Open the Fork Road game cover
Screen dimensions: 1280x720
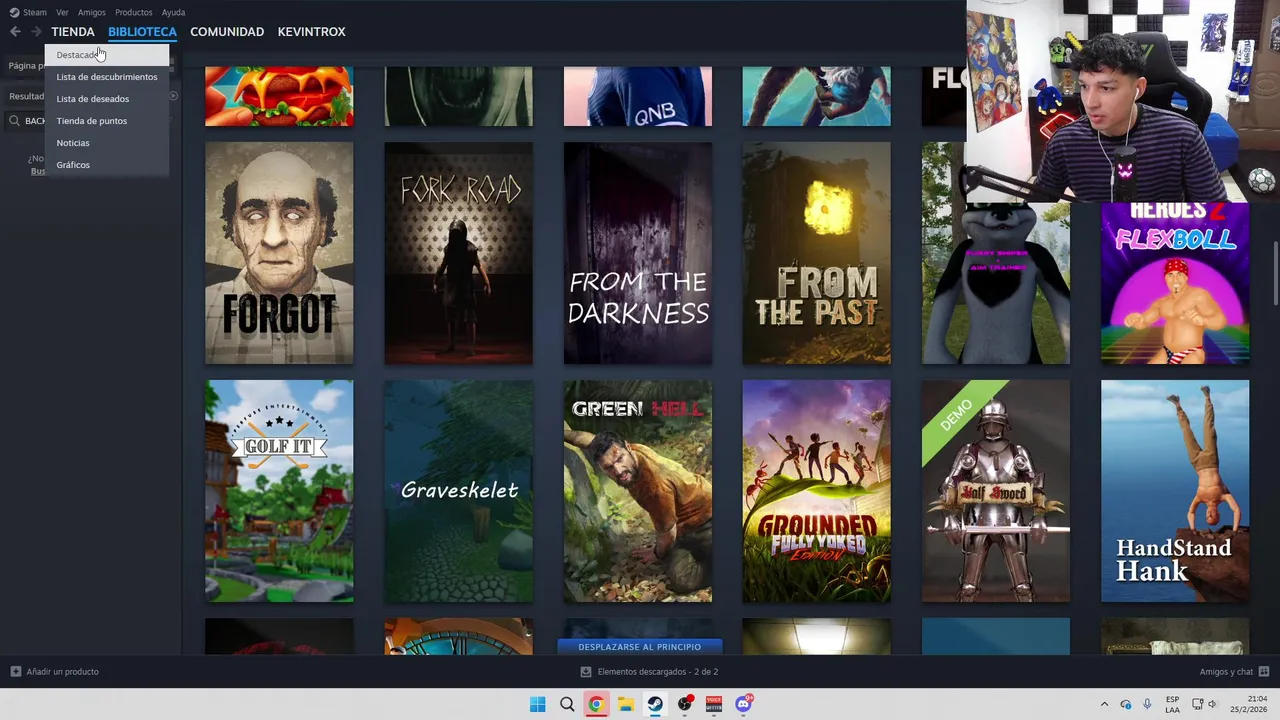pyautogui.click(x=458, y=253)
